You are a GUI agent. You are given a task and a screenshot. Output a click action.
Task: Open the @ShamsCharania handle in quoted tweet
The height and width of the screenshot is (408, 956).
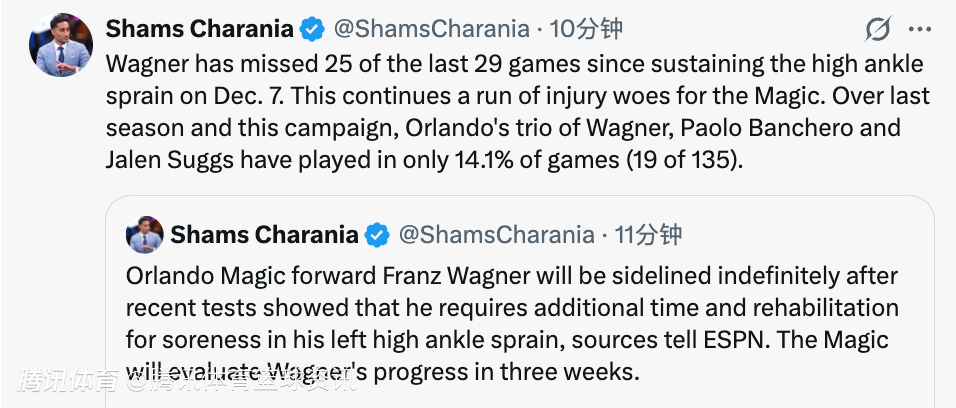(x=497, y=235)
